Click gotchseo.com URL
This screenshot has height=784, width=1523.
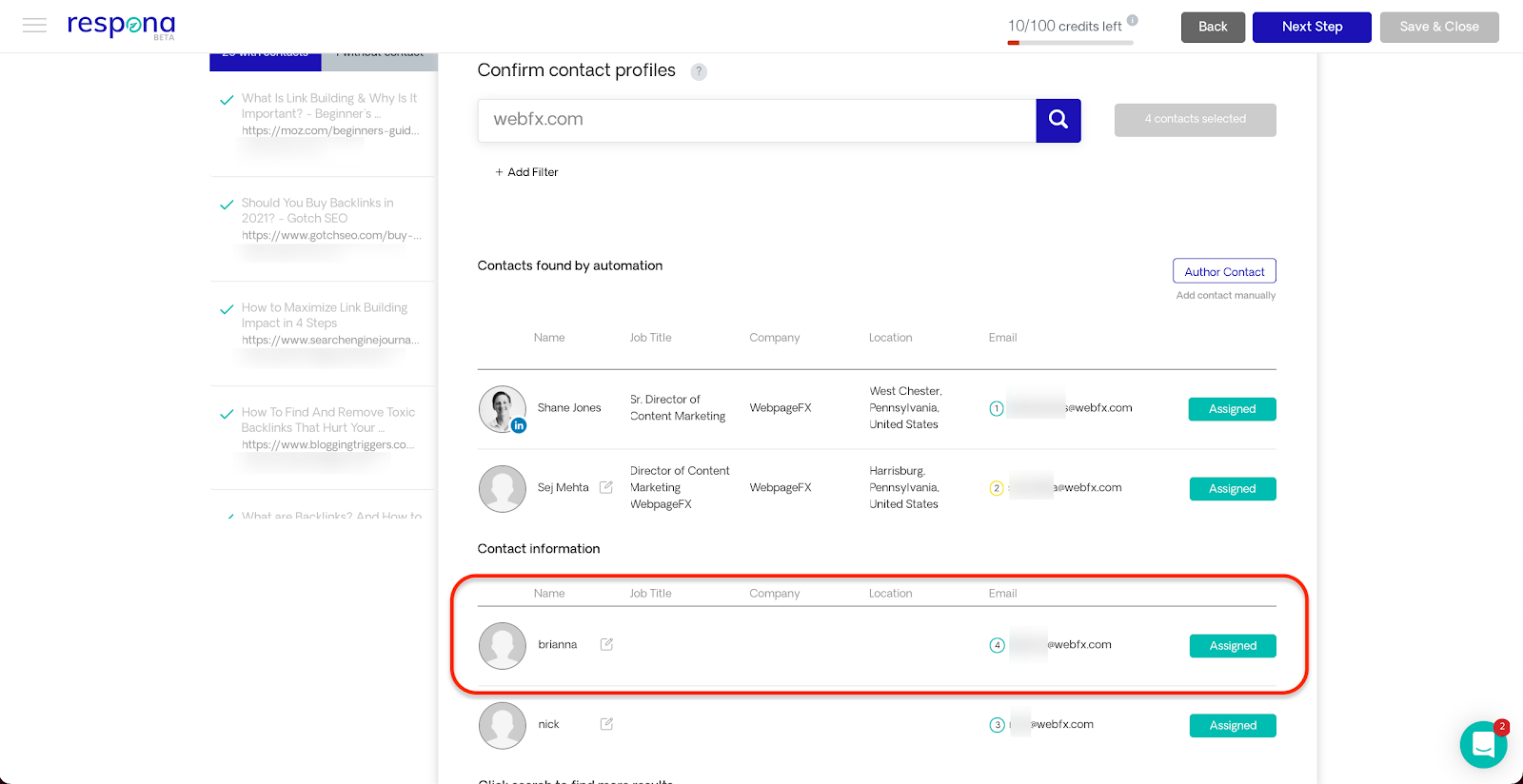coord(331,236)
